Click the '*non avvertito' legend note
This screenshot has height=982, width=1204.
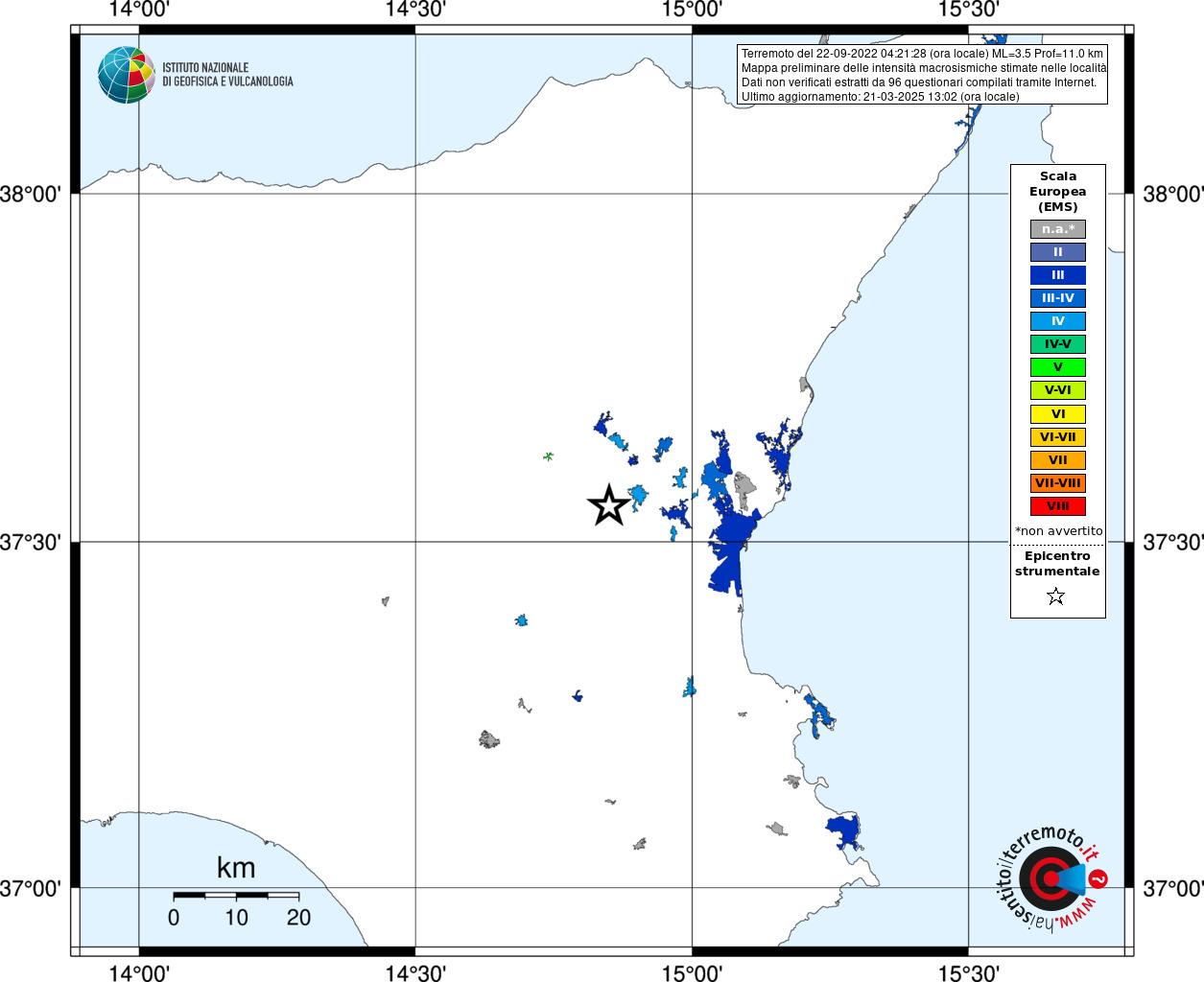[x=1059, y=531]
